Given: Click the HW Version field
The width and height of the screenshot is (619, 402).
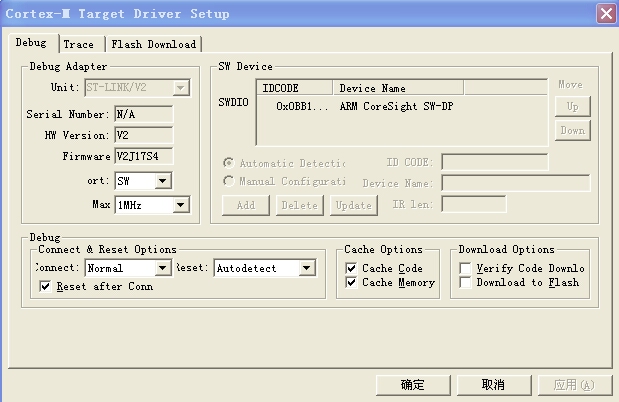Looking at the screenshot, I should (143, 135).
